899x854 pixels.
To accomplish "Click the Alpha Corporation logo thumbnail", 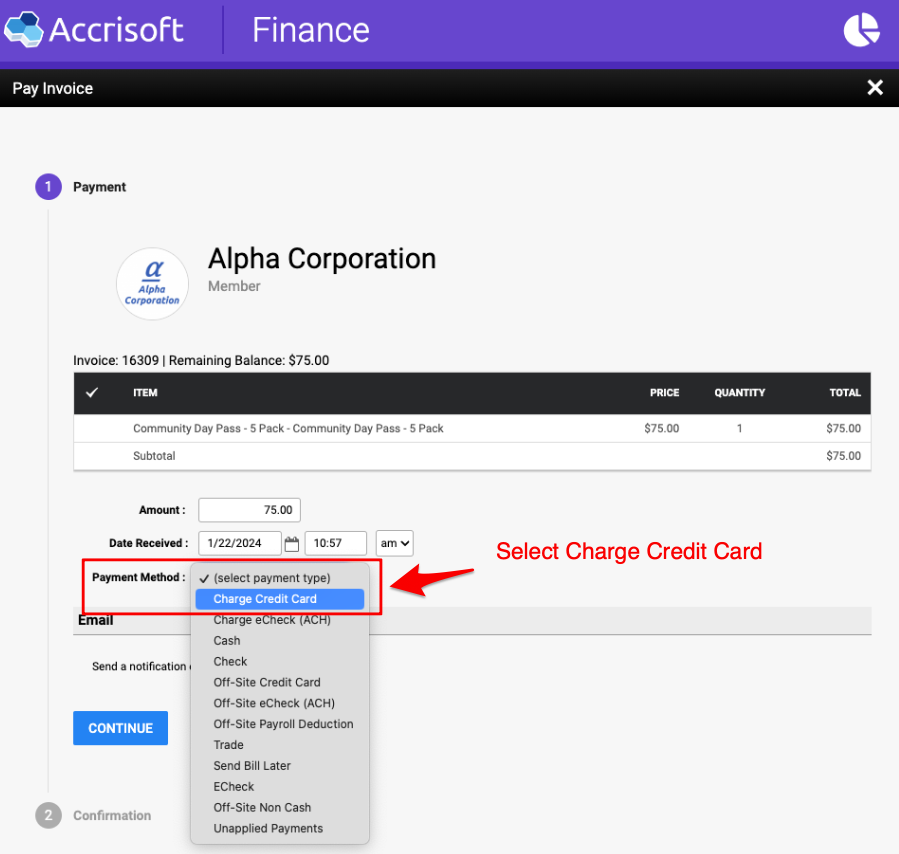I will 153,284.
